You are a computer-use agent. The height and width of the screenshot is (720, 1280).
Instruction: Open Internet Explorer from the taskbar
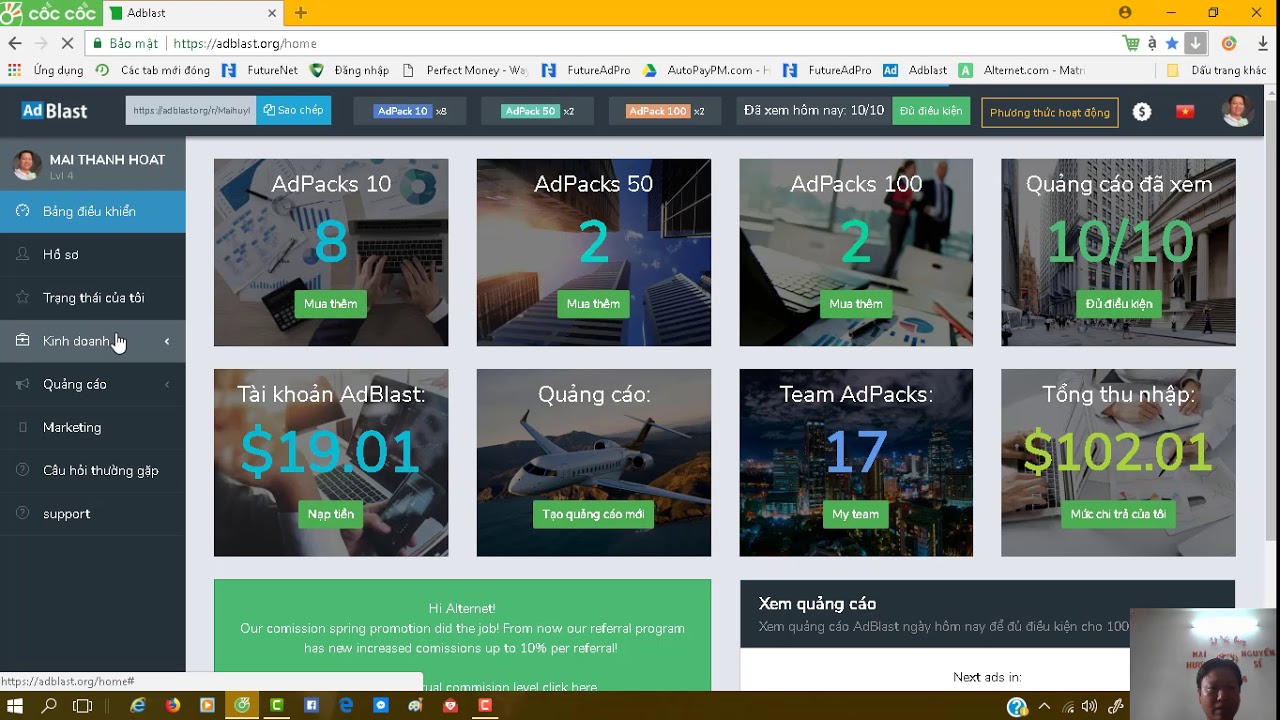[x=138, y=705]
